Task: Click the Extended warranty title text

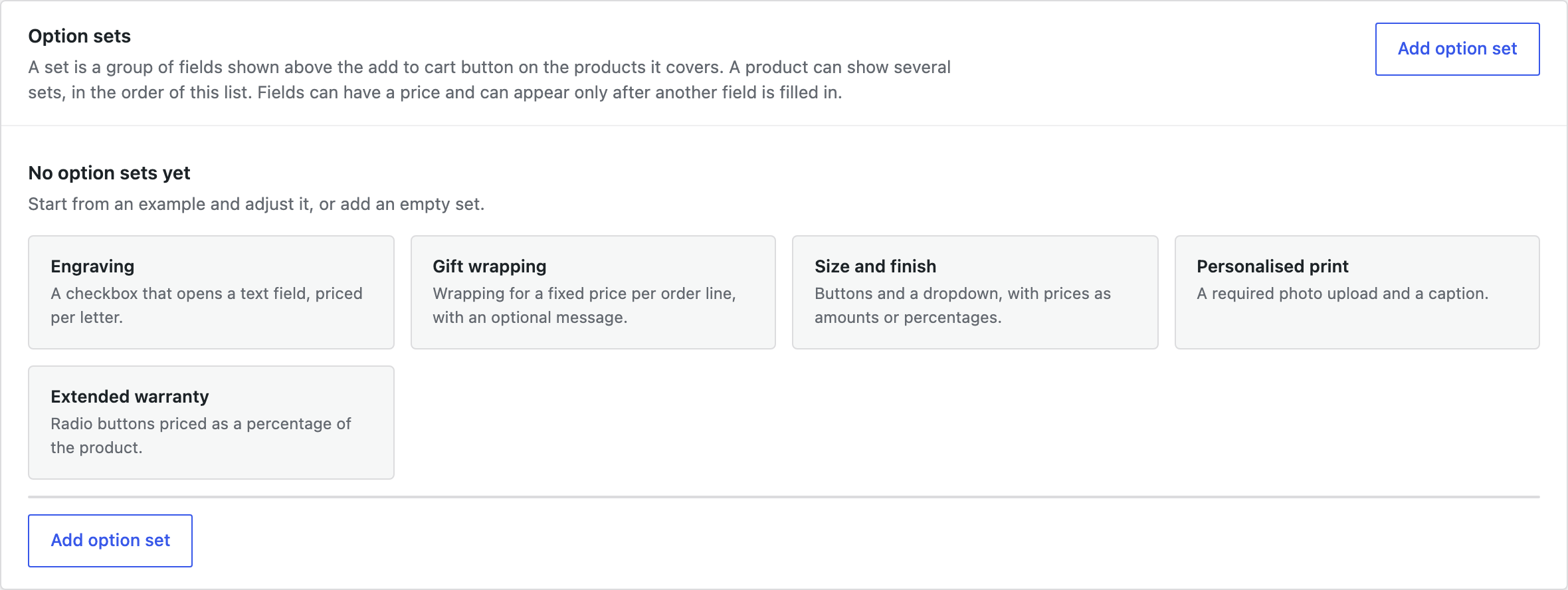Action: (130, 397)
